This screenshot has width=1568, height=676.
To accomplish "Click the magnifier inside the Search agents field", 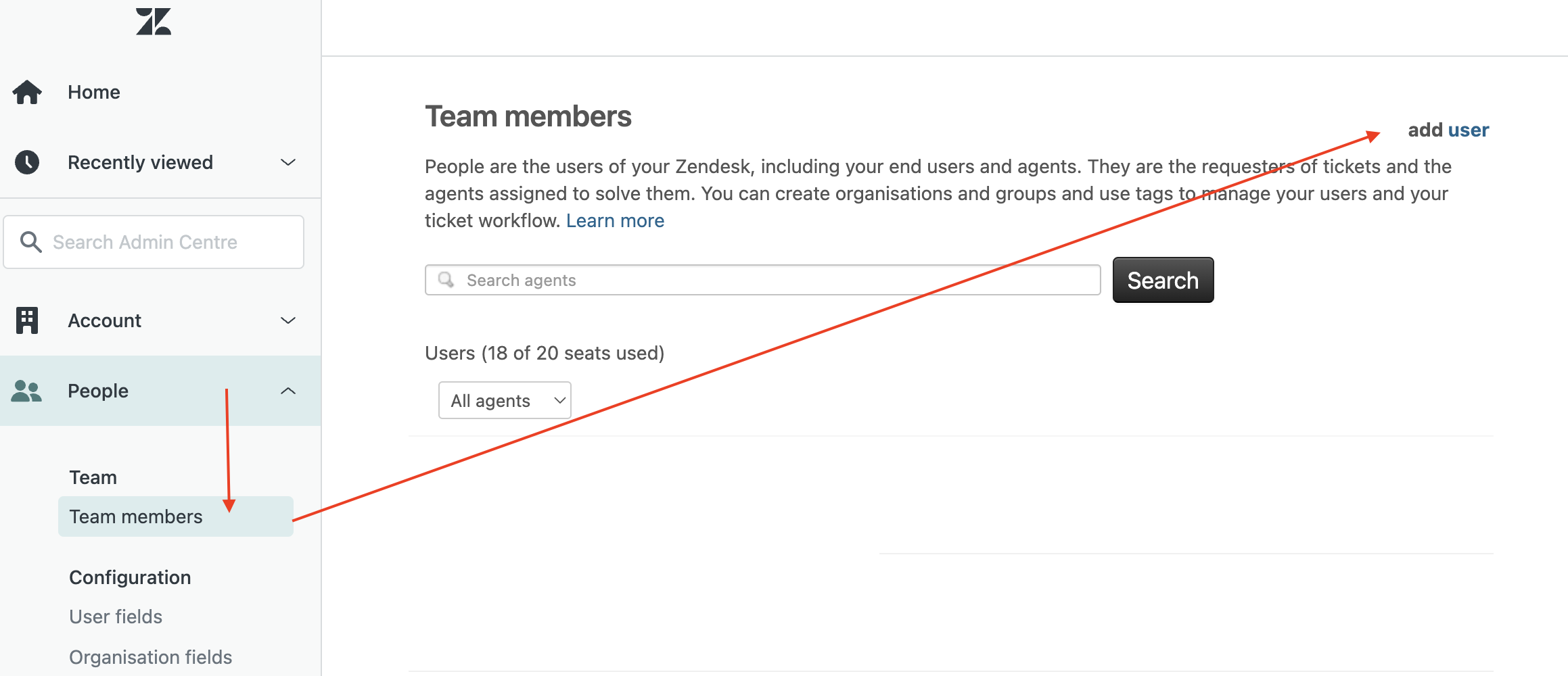I will point(447,279).
